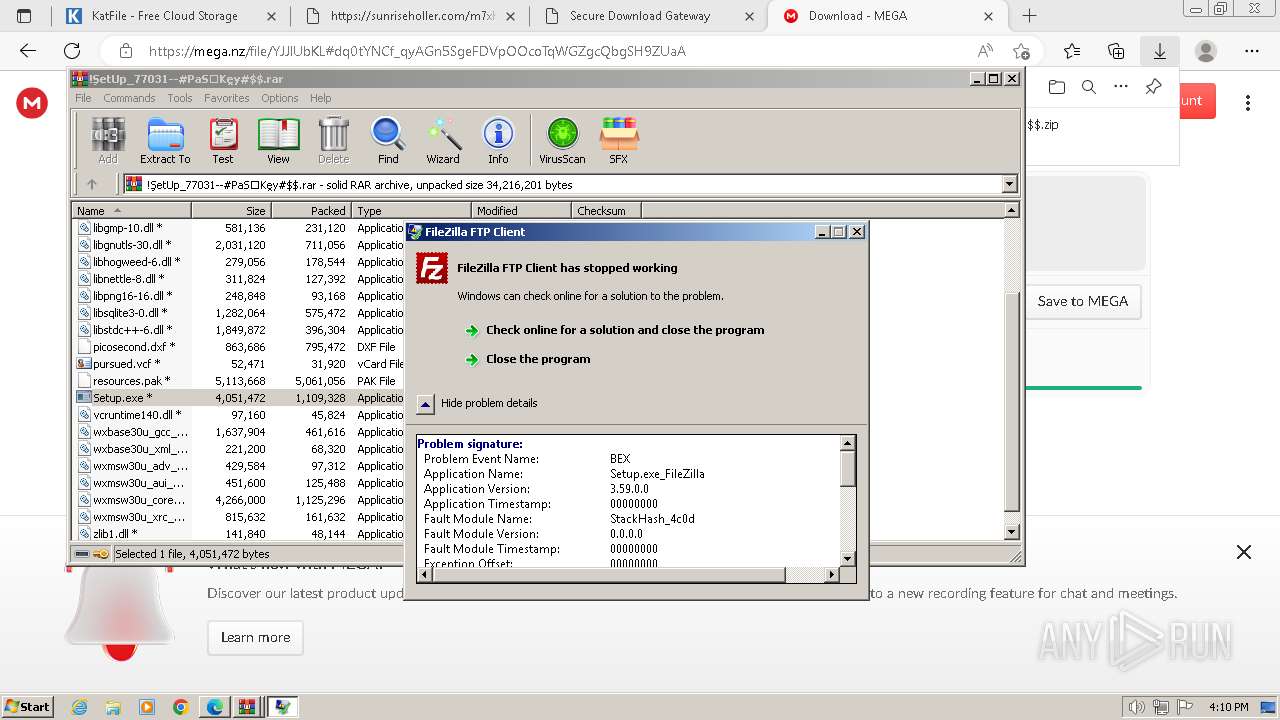Click the Add toolbar icon in WinRAR
This screenshot has height=720, width=1280.
point(108,140)
